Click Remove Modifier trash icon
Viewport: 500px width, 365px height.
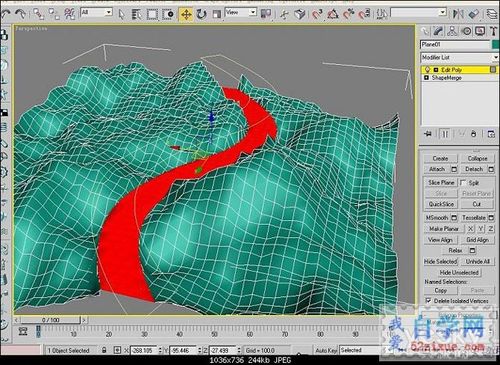click(x=474, y=134)
